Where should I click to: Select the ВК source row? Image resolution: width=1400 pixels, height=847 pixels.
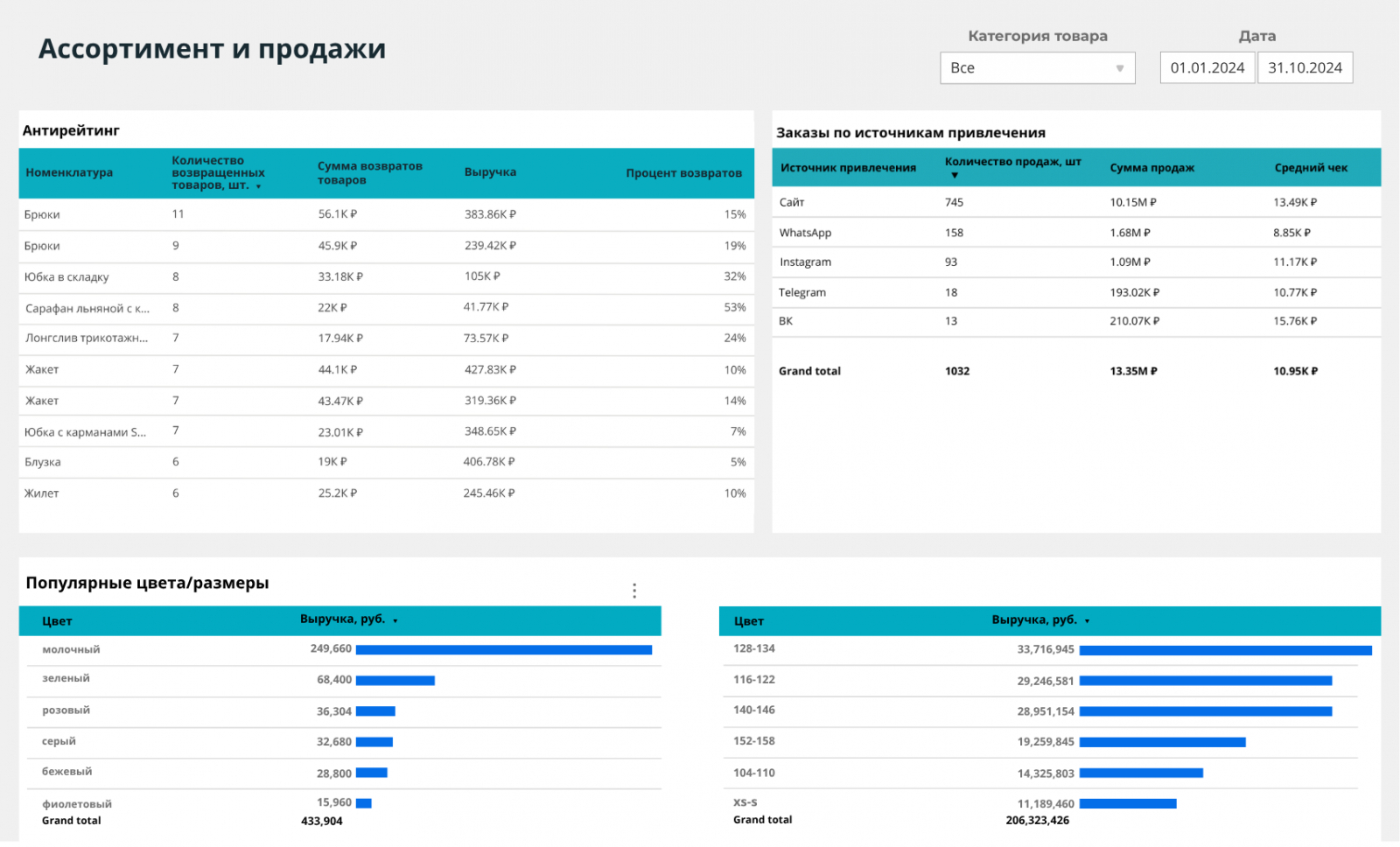tap(1076, 322)
